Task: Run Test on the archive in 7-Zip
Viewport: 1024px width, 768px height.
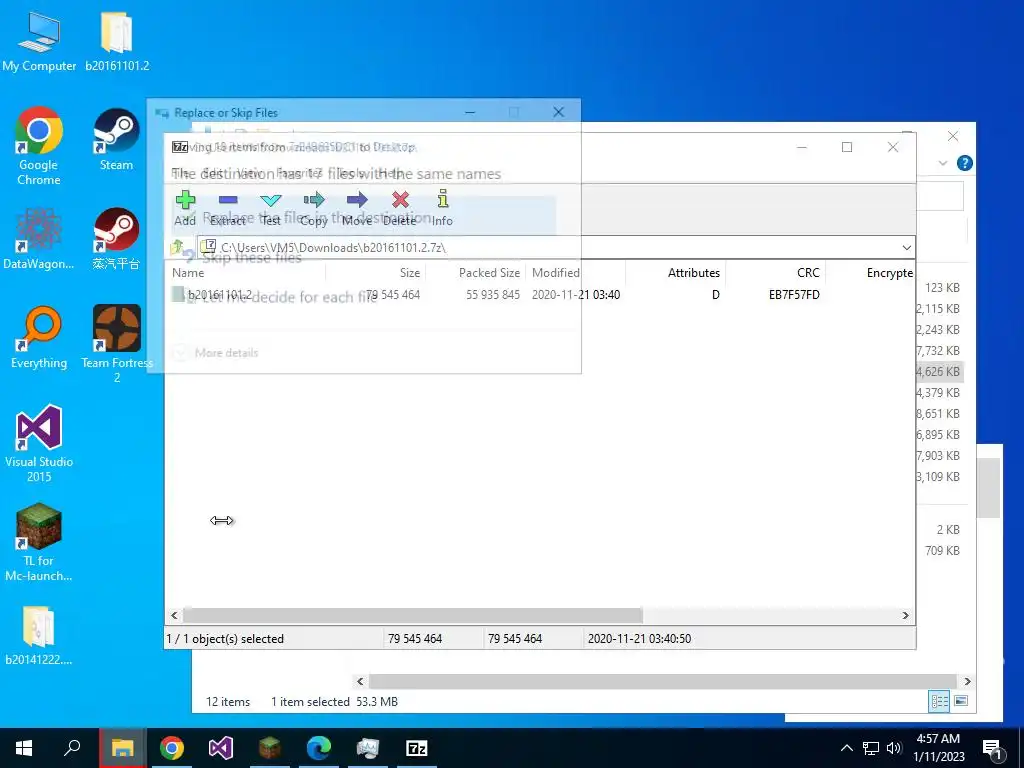Action: [270, 208]
